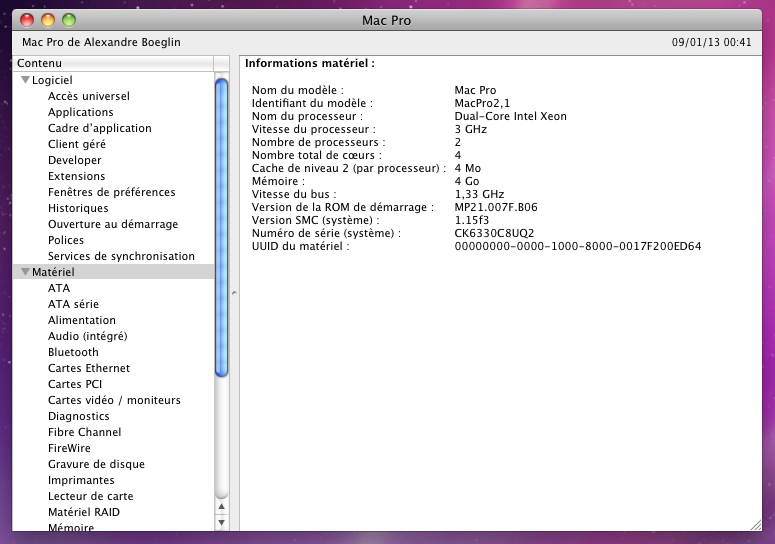Select ATA série hardware item
Screen dimensions: 775x544
click(x=73, y=304)
